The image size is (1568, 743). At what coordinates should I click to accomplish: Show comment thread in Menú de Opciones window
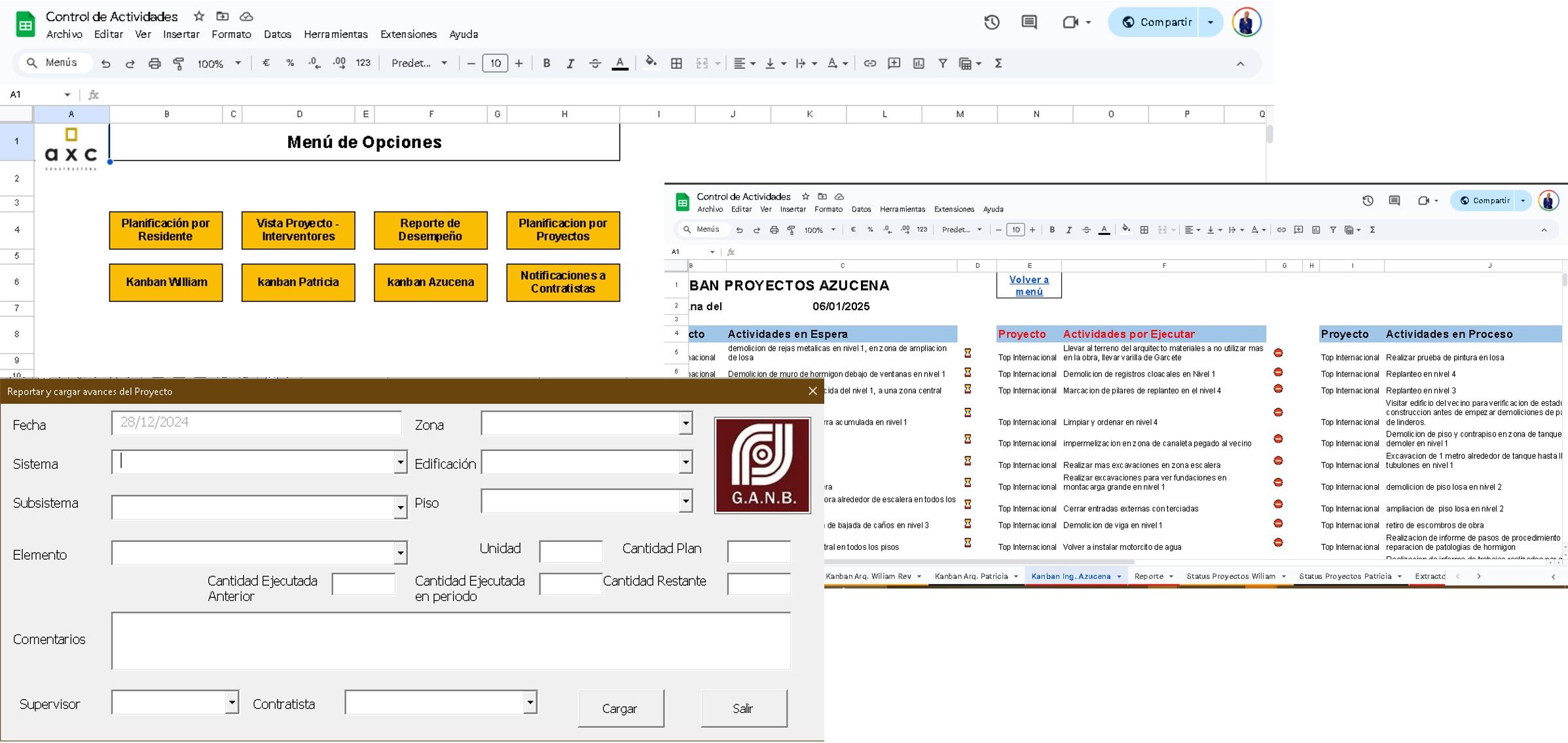(1029, 22)
